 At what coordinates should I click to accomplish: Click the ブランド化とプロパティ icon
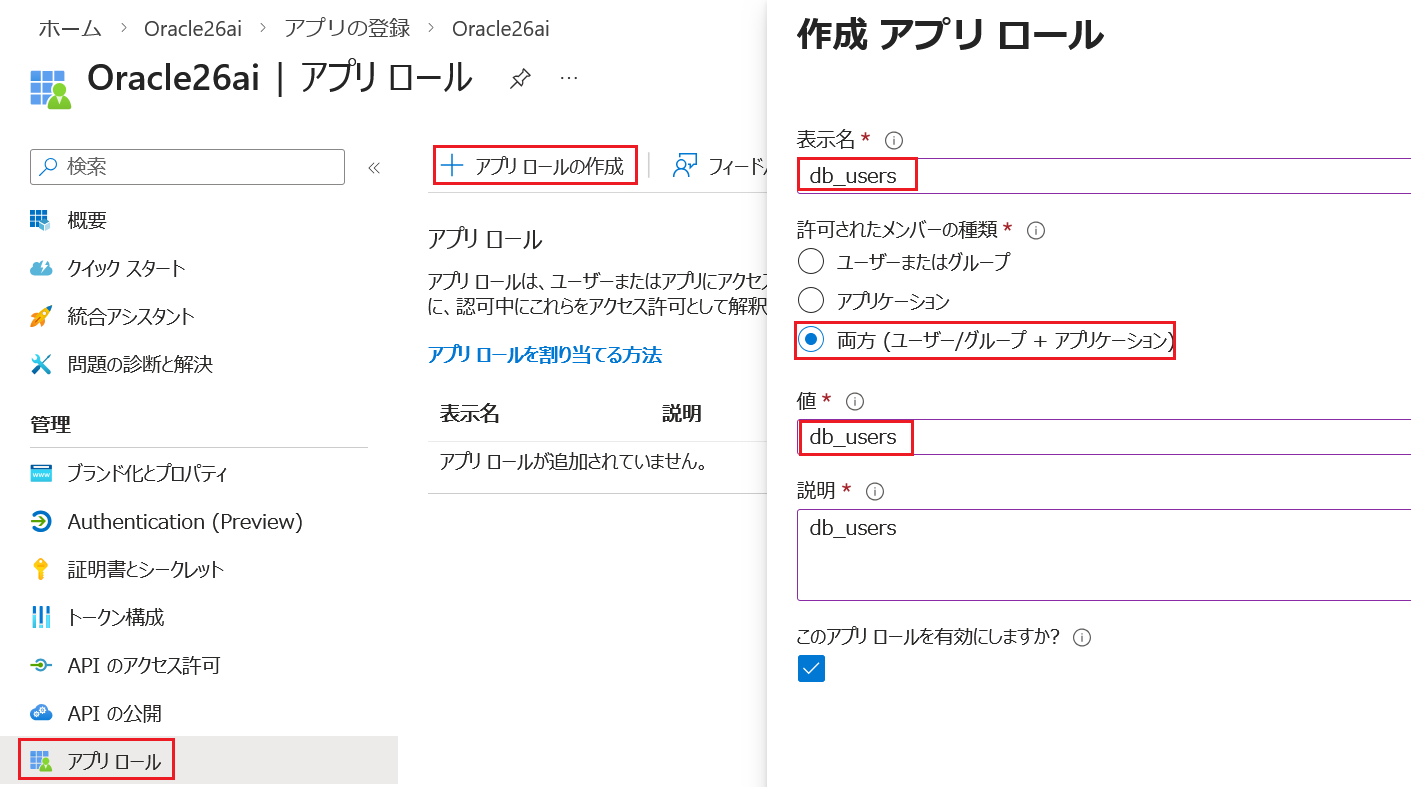point(40,473)
